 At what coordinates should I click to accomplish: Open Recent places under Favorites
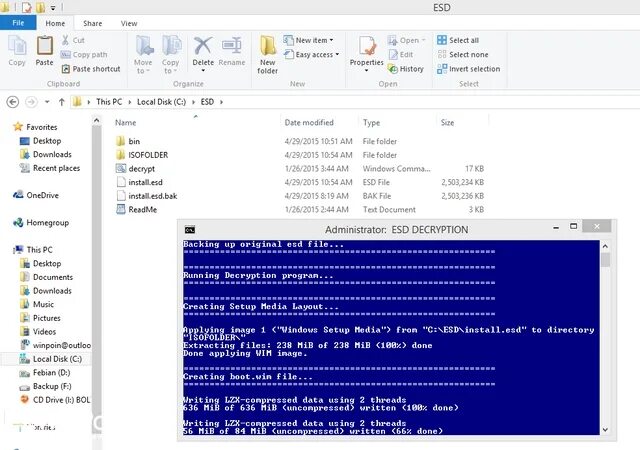(x=50, y=168)
